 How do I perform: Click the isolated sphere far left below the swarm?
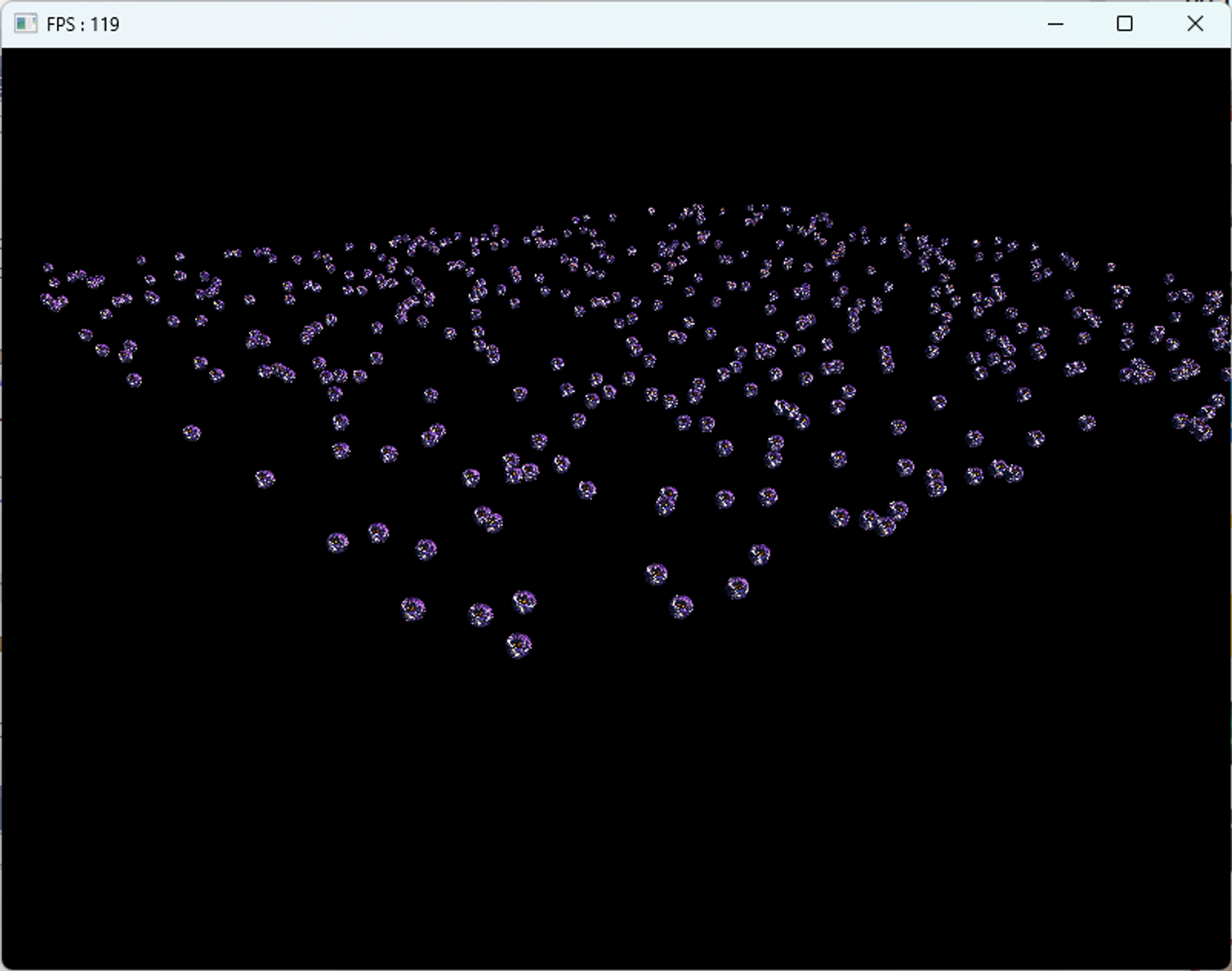point(192,433)
